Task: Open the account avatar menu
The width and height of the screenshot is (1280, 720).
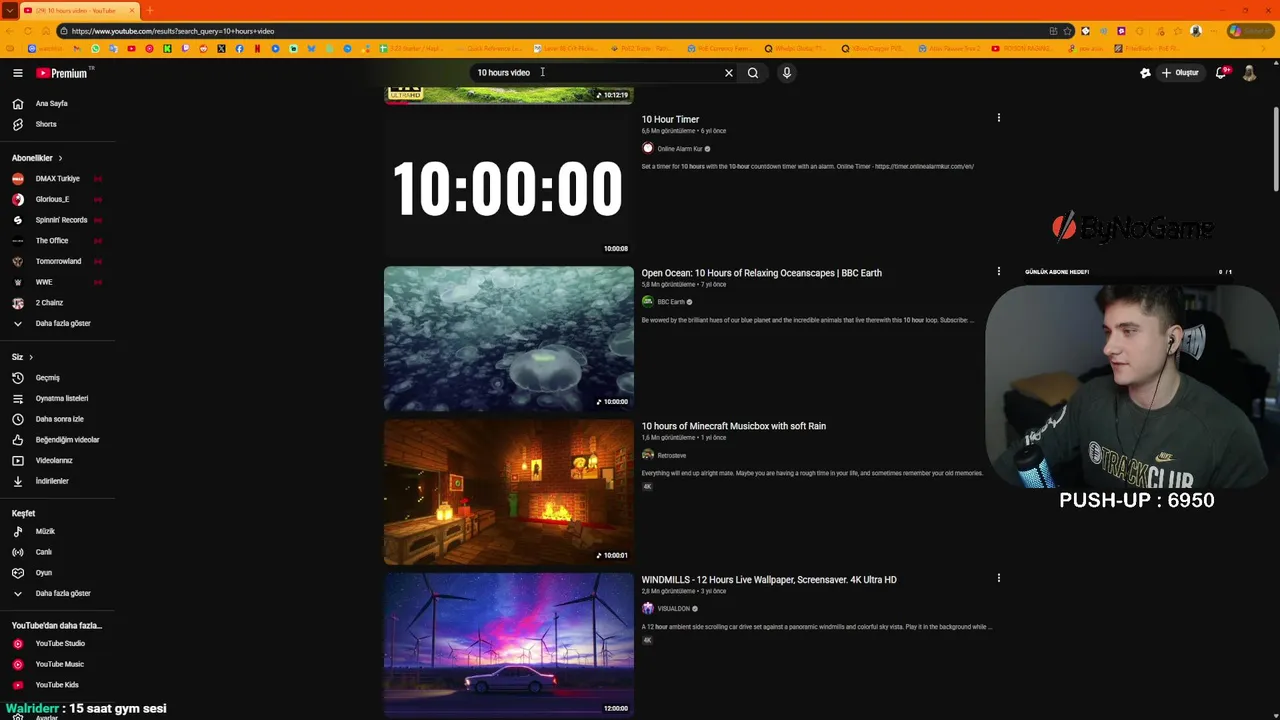Action: click(x=1249, y=73)
